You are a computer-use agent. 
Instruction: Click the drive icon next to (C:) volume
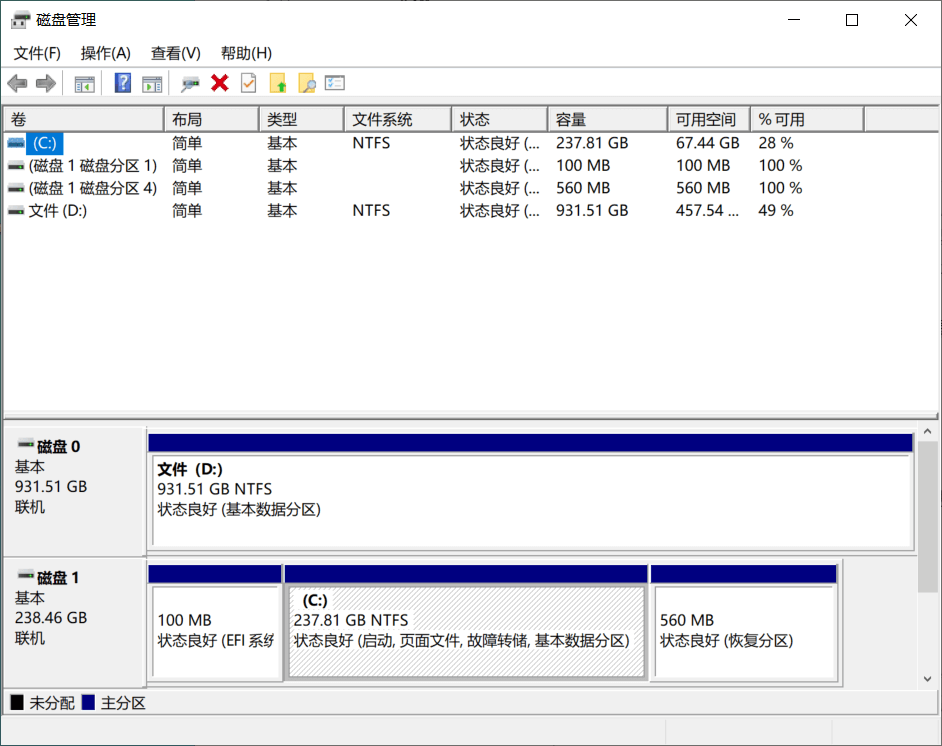[x=16, y=143]
